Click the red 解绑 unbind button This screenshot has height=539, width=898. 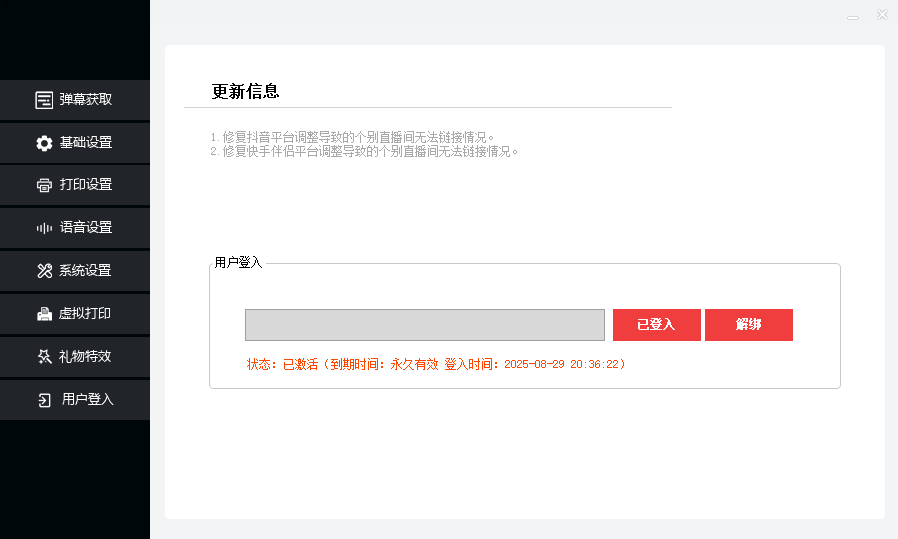tap(748, 325)
